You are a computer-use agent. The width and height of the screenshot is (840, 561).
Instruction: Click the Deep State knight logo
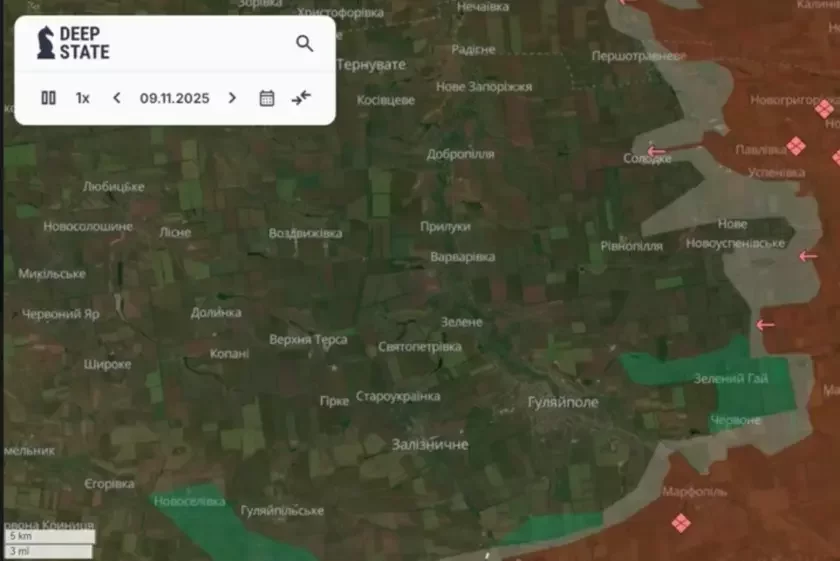pyautogui.click(x=46, y=43)
